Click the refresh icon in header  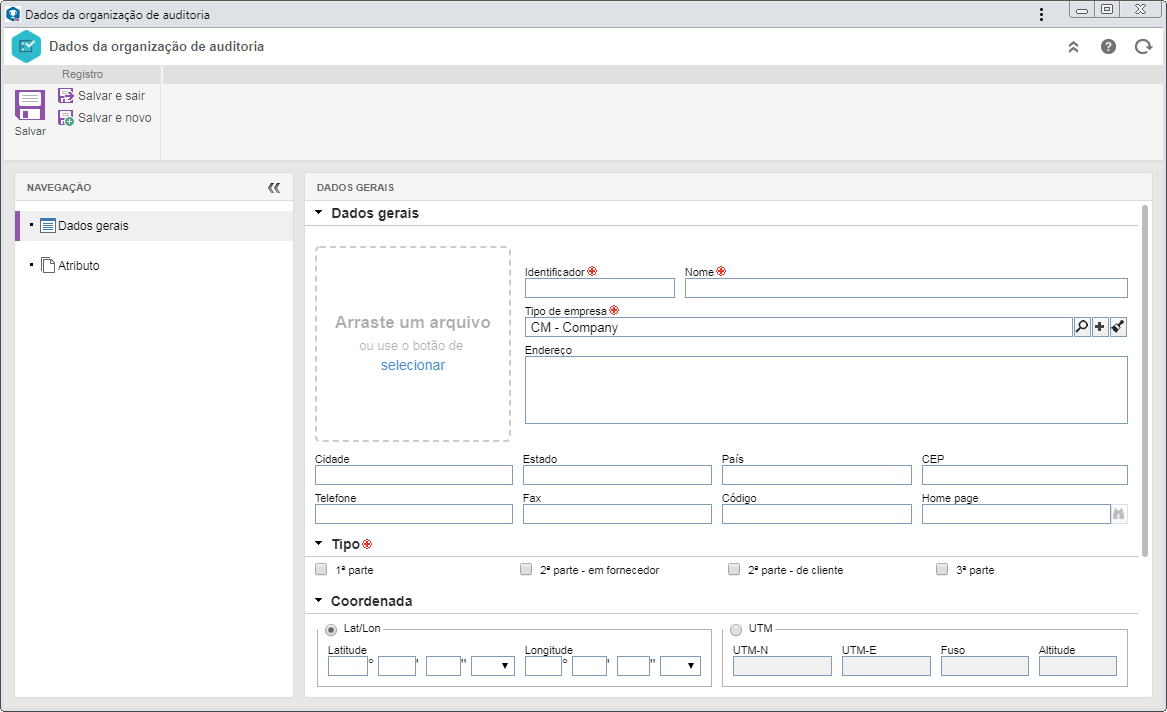[x=1143, y=47]
